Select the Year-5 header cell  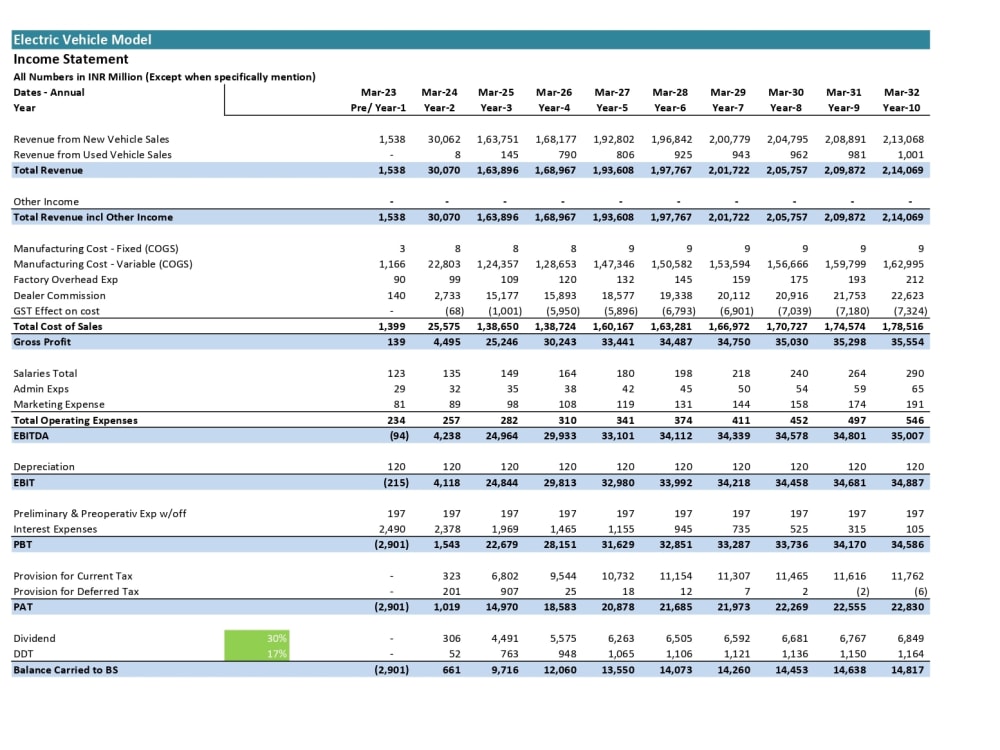[x=612, y=108]
